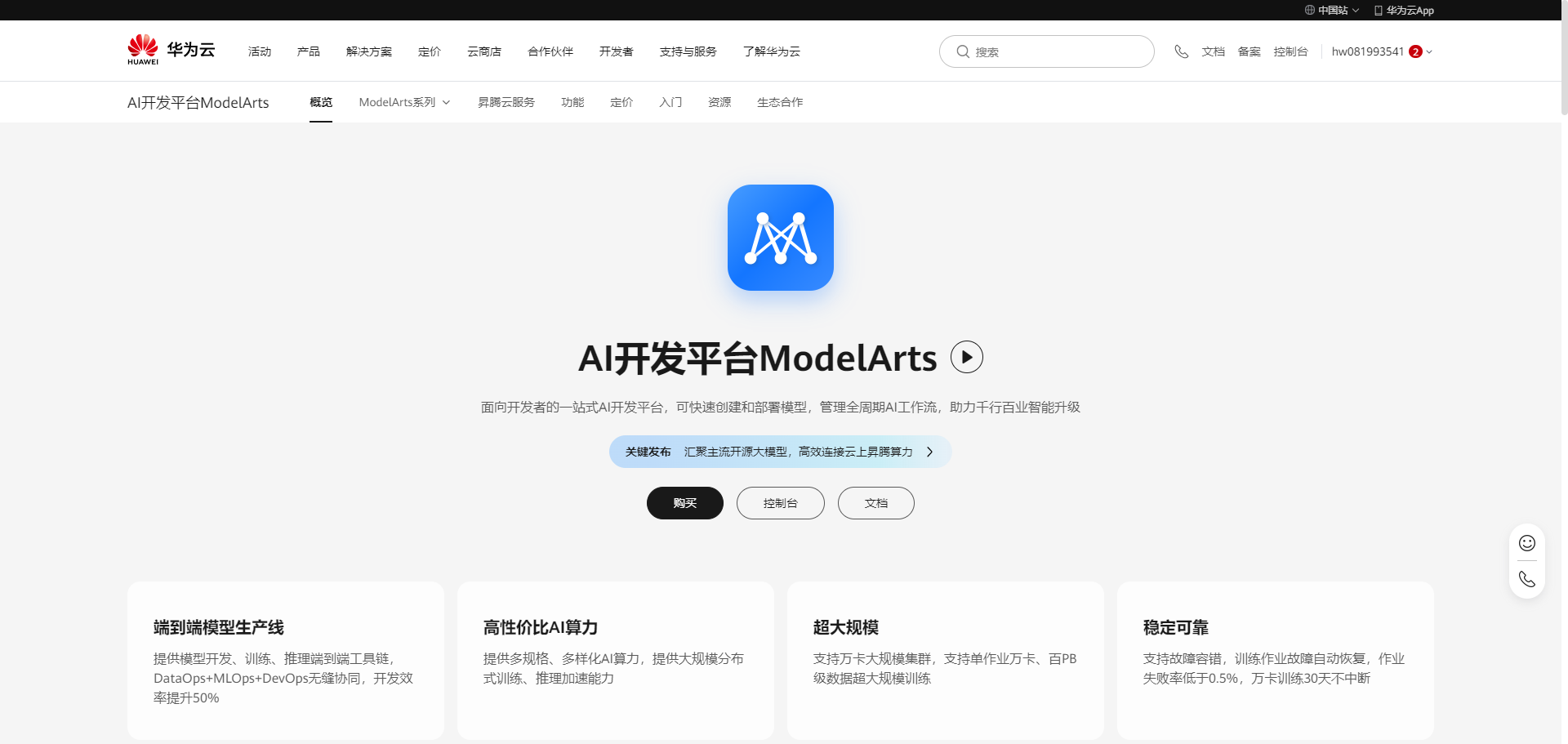Select the 入门 tab
Viewport: 1568px width, 744px height.
670,102
